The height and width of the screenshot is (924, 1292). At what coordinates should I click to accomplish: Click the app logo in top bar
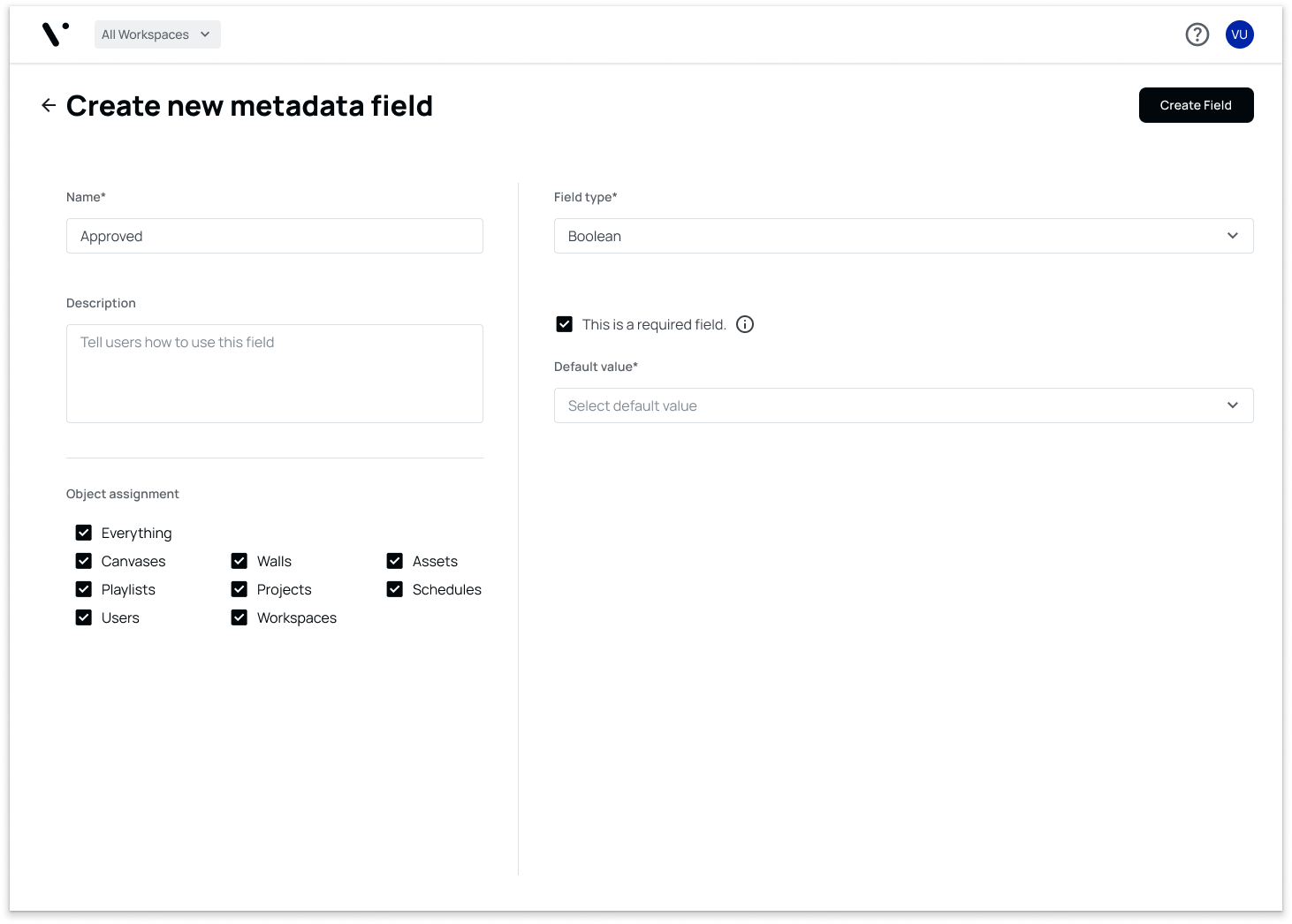56,34
